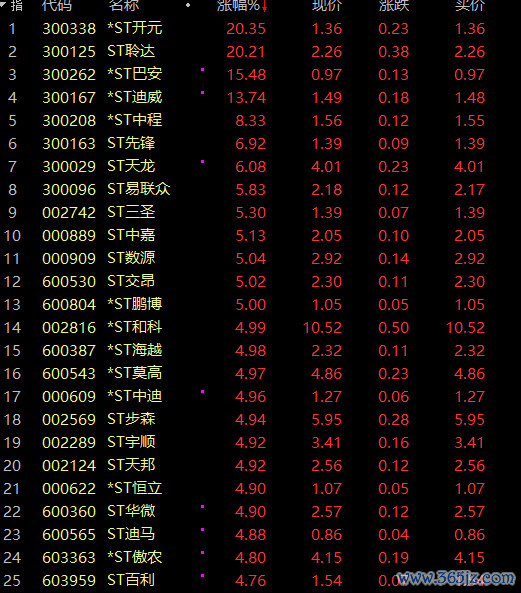Click the 涨跌 column header
The image size is (521, 593).
[394, 5]
